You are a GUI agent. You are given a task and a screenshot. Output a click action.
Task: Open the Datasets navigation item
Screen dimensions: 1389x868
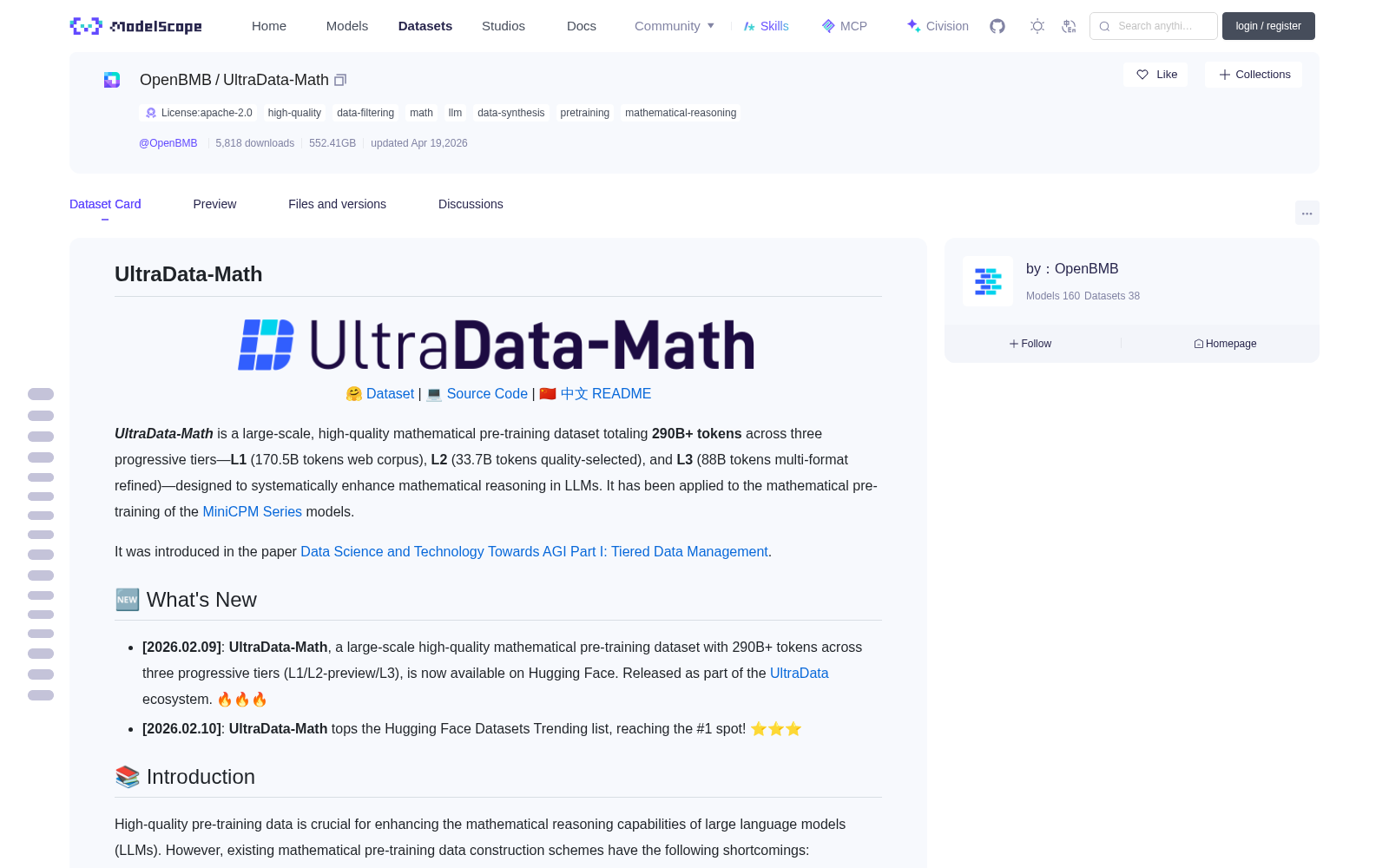tap(425, 26)
